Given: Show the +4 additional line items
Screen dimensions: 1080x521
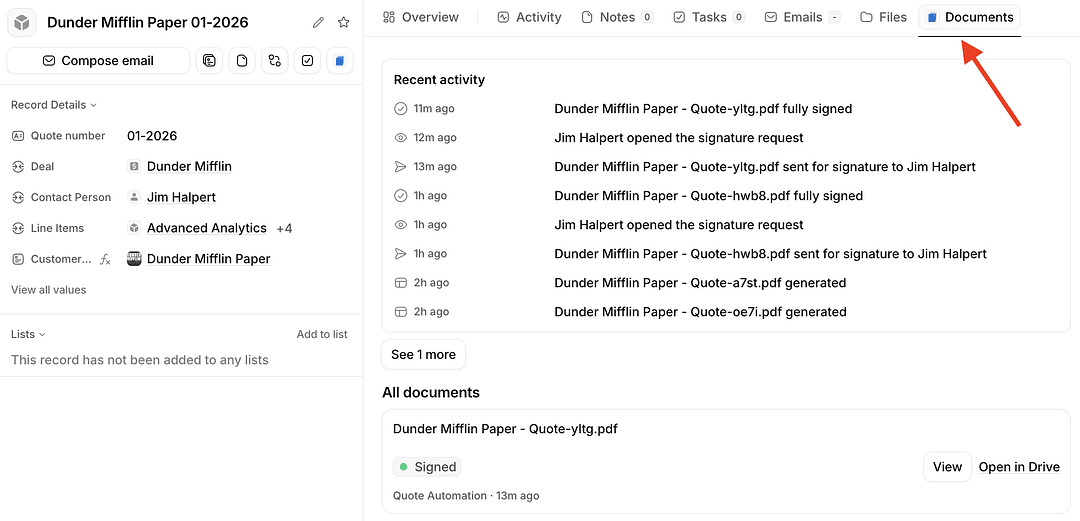Looking at the screenshot, I should (x=284, y=228).
